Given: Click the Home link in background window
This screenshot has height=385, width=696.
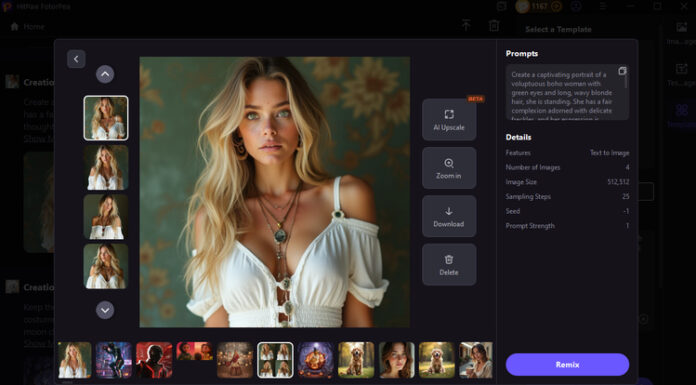Looking at the screenshot, I should coord(28,27).
